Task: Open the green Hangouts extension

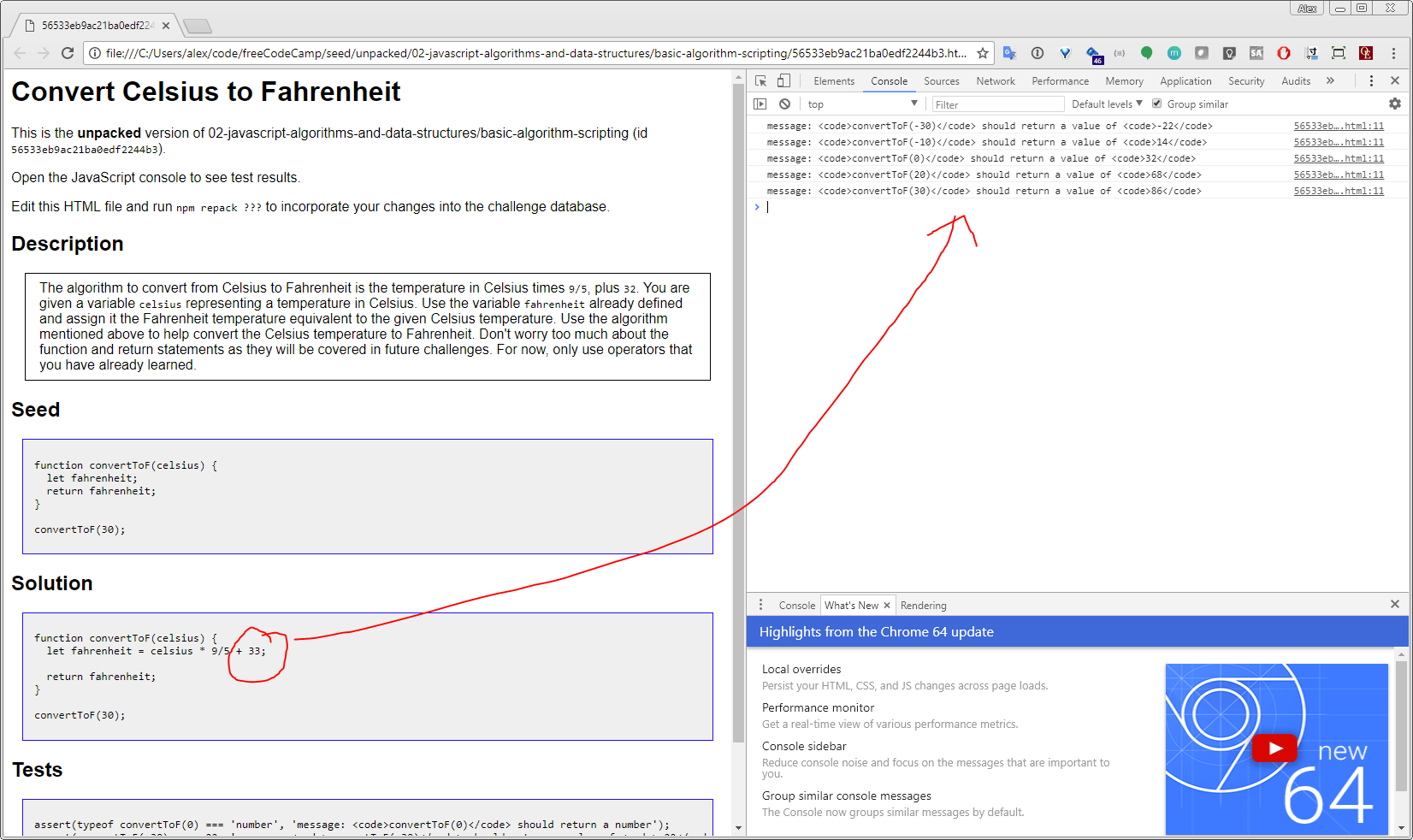Action: (x=1147, y=53)
